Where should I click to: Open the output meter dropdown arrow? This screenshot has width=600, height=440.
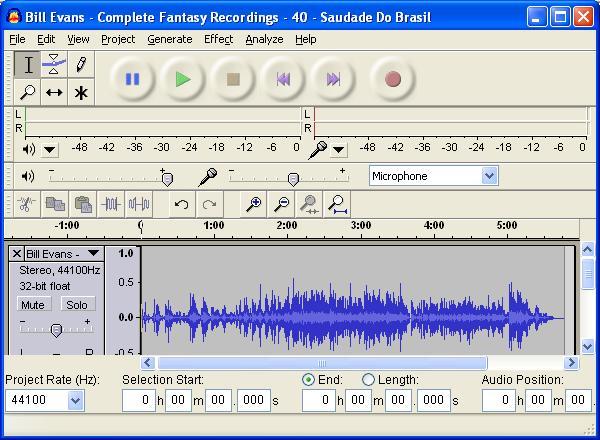point(49,150)
